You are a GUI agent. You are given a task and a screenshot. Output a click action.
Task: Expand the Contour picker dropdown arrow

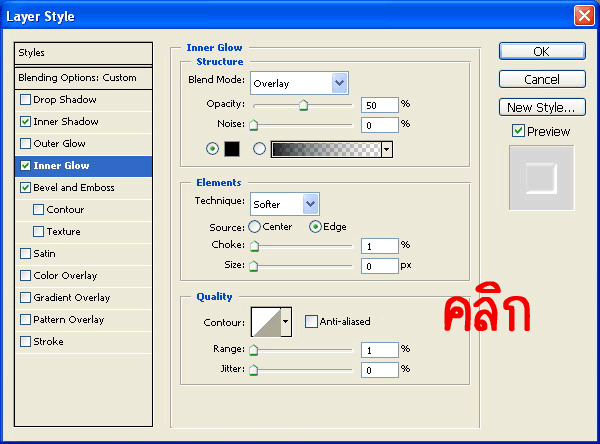(286, 322)
